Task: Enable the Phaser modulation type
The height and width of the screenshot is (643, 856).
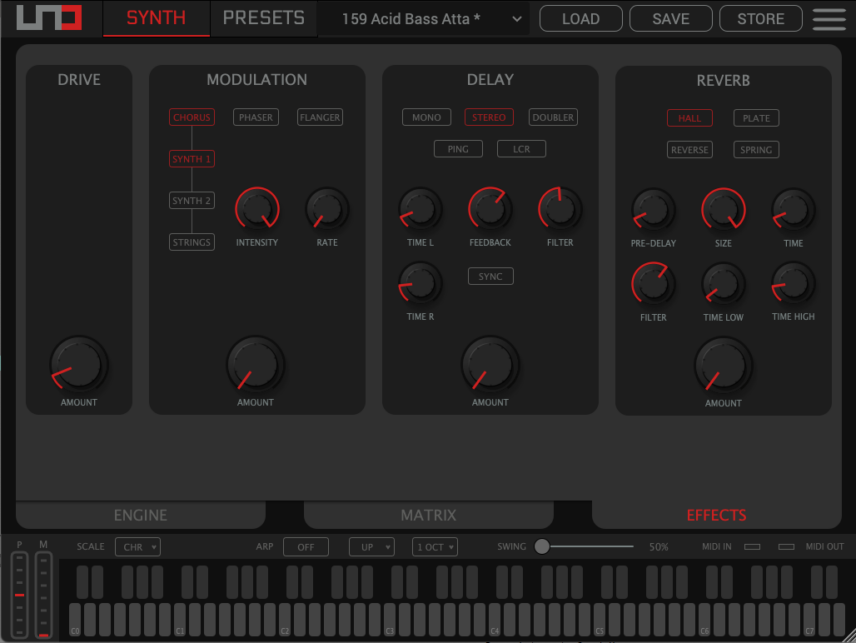Action: [256, 117]
